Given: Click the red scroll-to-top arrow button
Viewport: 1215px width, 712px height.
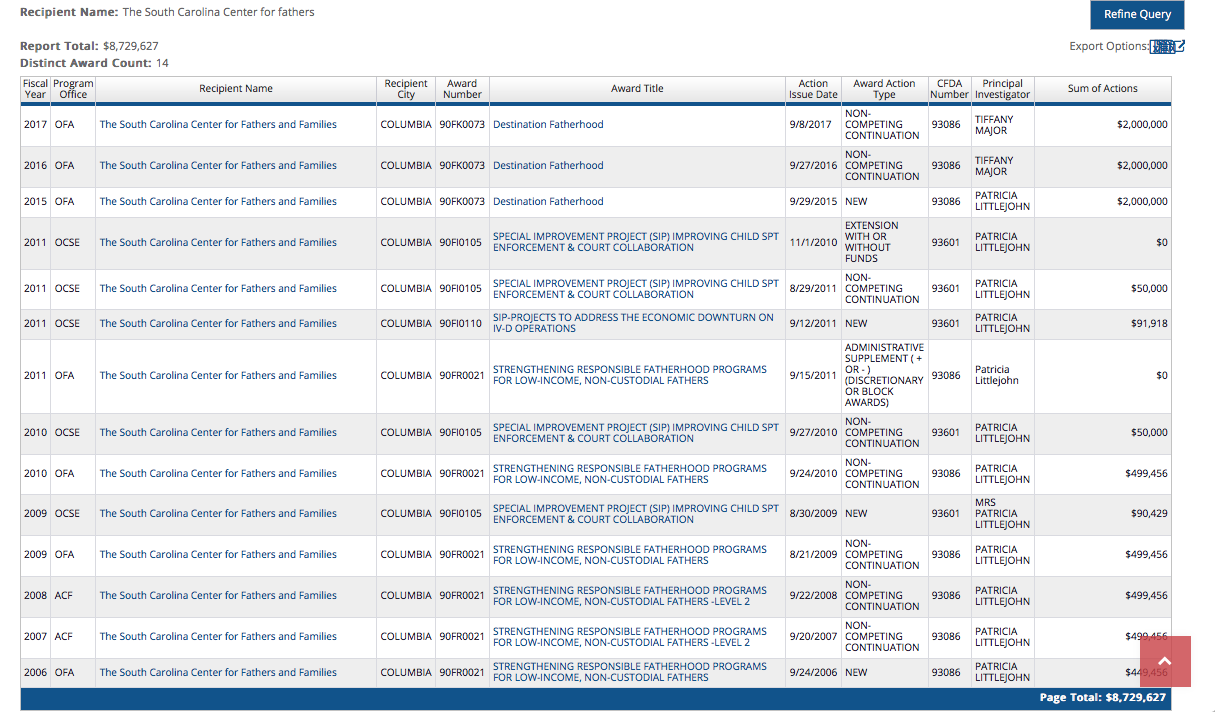Looking at the screenshot, I should 1163,661.
